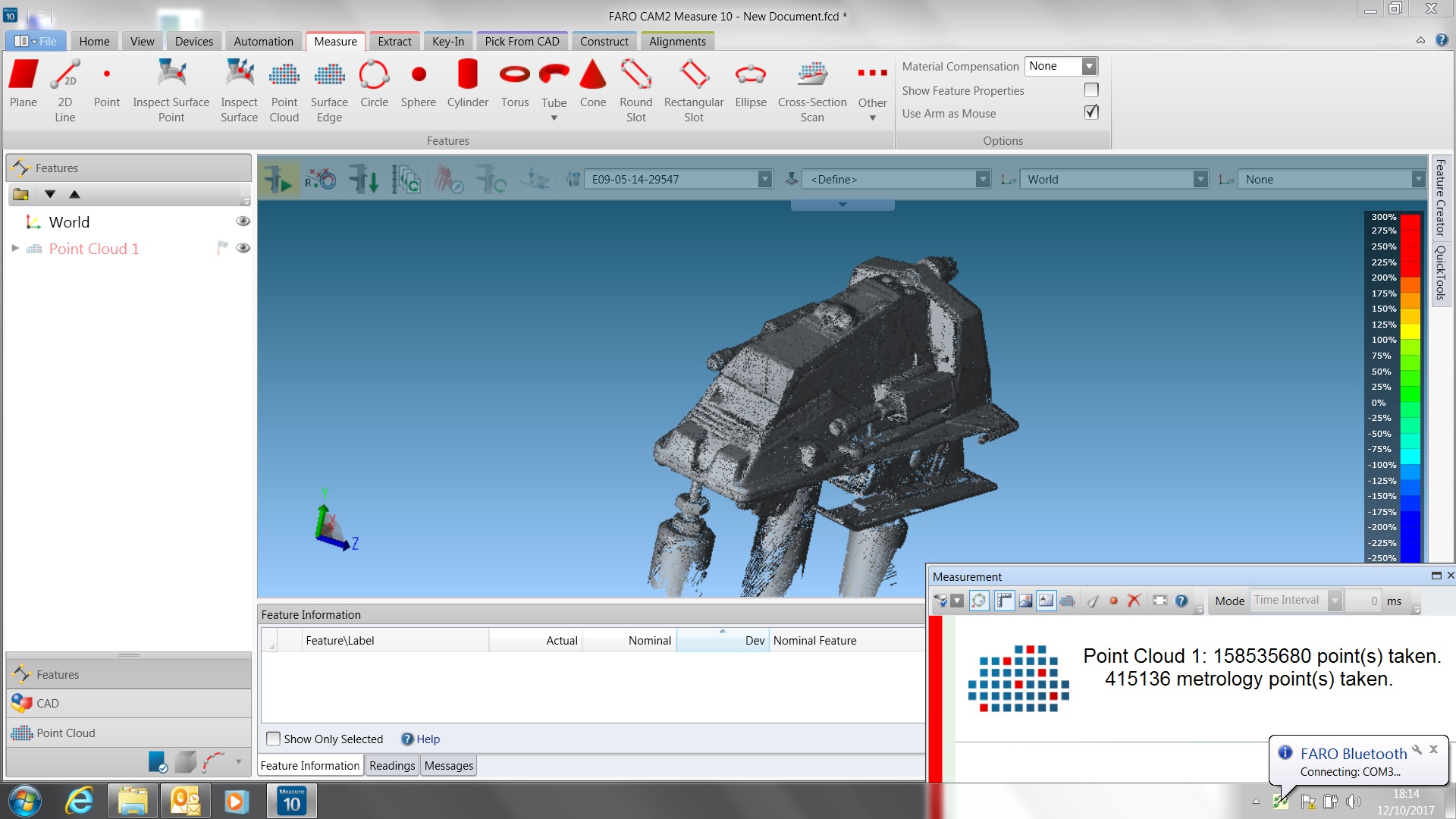Screen dimensions: 1456x819
Task: Select the 2D Line measure tool
Action: pyautogui.click(x=65, y=90)
